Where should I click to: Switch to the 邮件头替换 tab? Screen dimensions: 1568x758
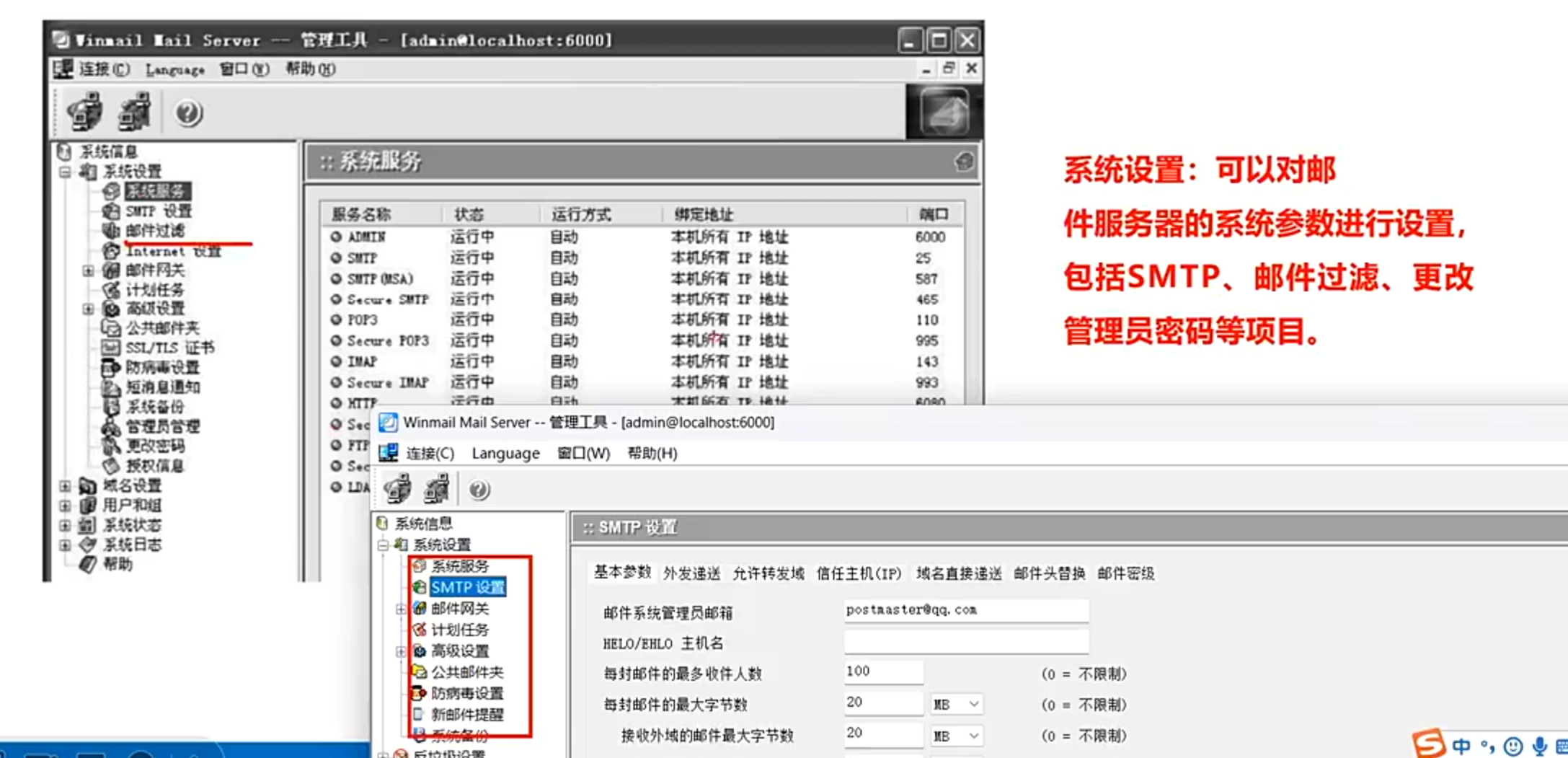point(1050,573)
